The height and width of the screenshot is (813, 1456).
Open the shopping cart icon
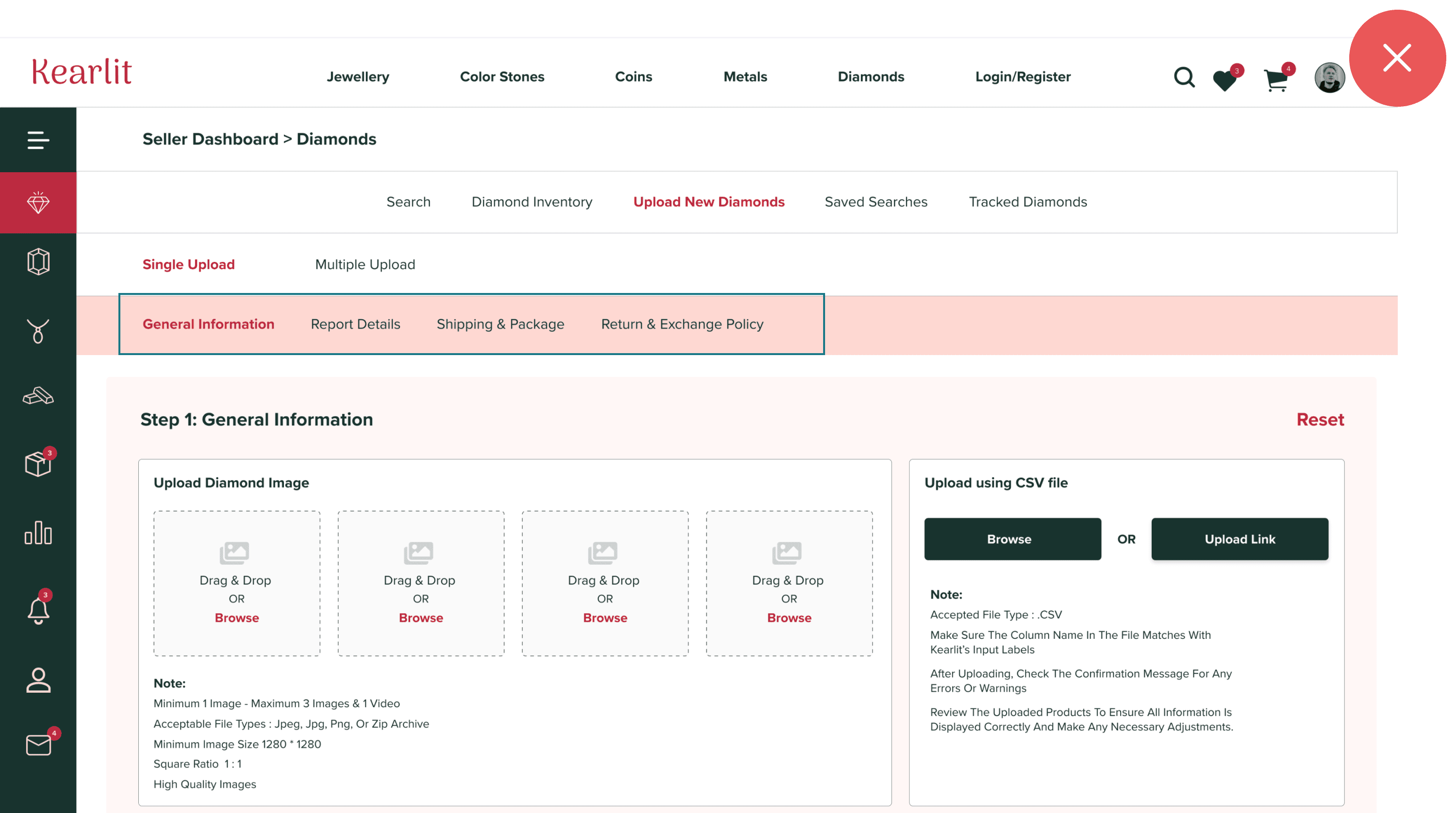pyautogui.click(x=1275, y=80)
